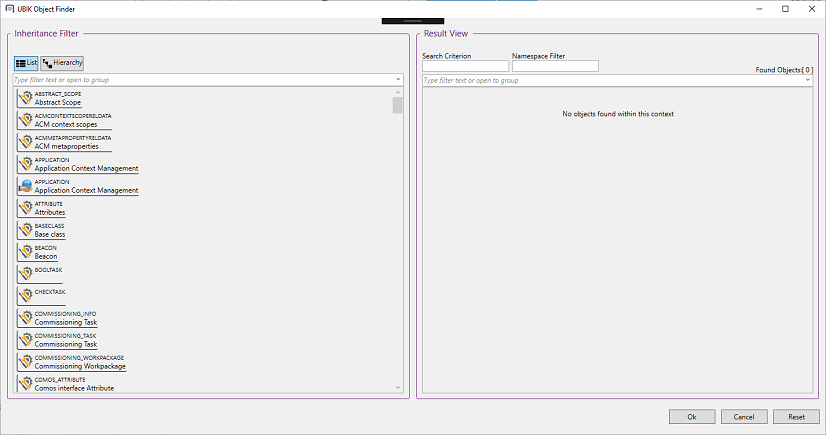Click the ACM context scopes icon

click(26, 120)
